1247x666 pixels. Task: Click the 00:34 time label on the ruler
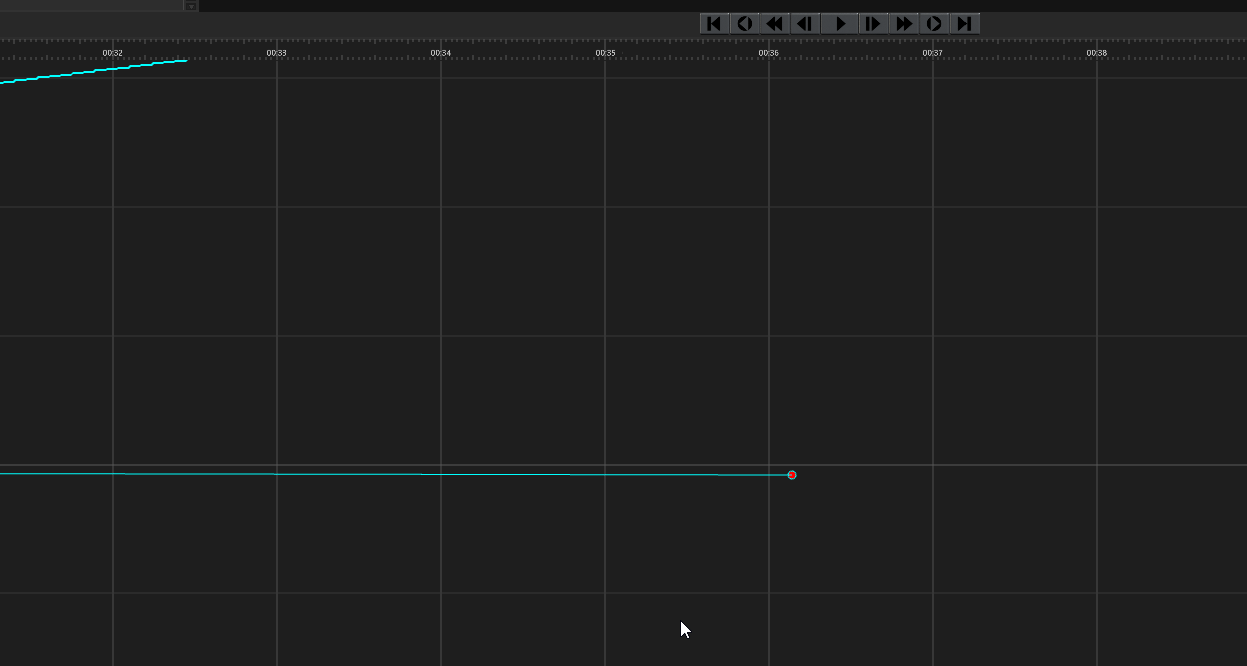[441, 53]
